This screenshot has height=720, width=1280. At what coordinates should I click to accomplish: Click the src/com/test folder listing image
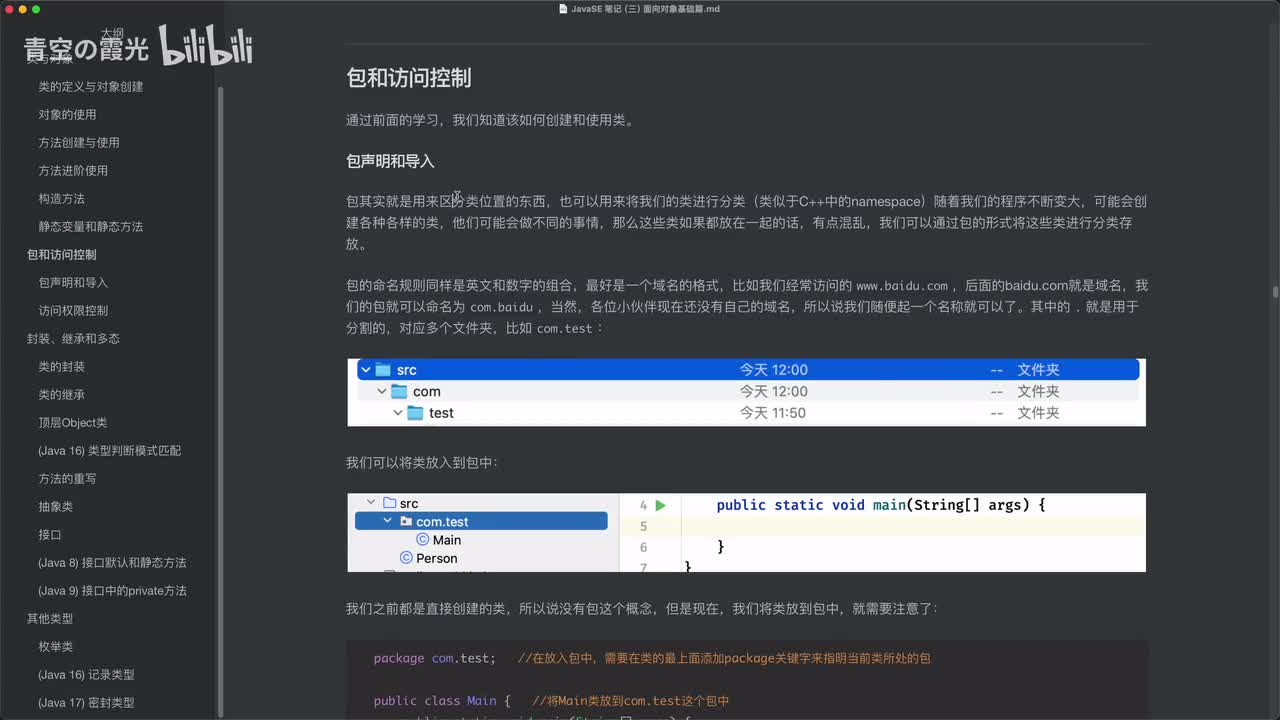[x=746, y=392]
